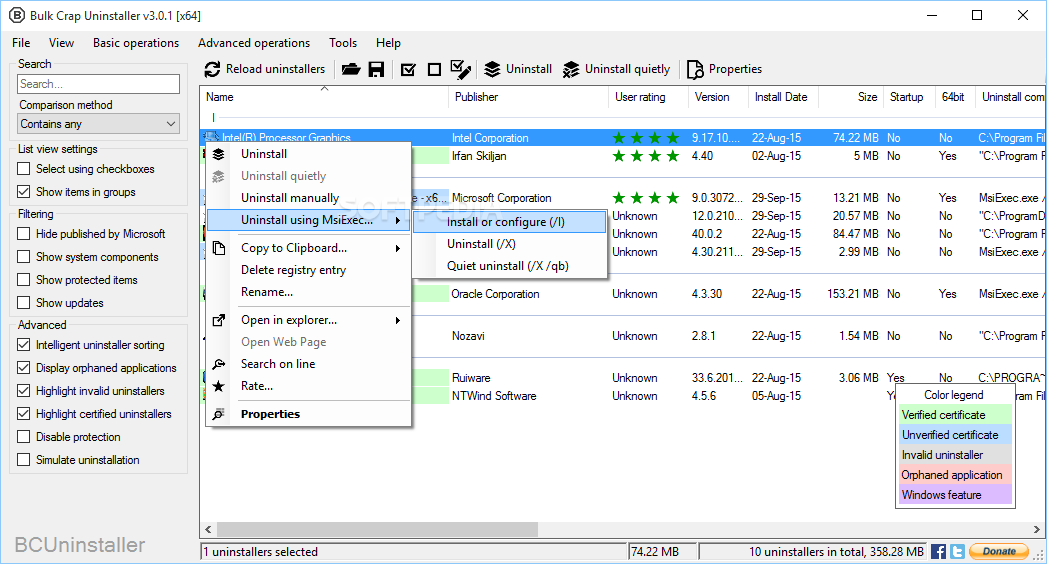Open the Help menu
Screen dimensions: 1047x564
tap(389, 43)
